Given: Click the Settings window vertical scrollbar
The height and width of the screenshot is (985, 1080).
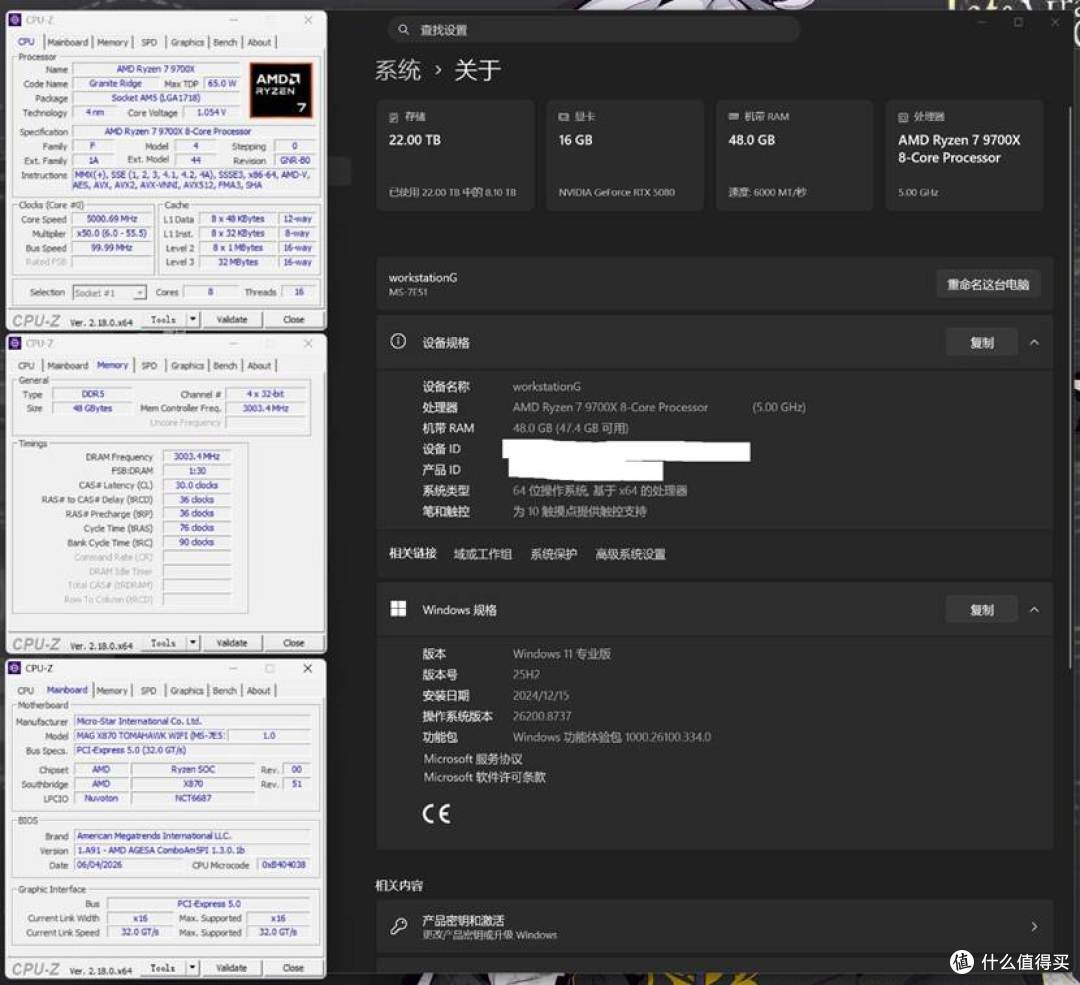Looking at the screenshot, I should [1070, 386].
